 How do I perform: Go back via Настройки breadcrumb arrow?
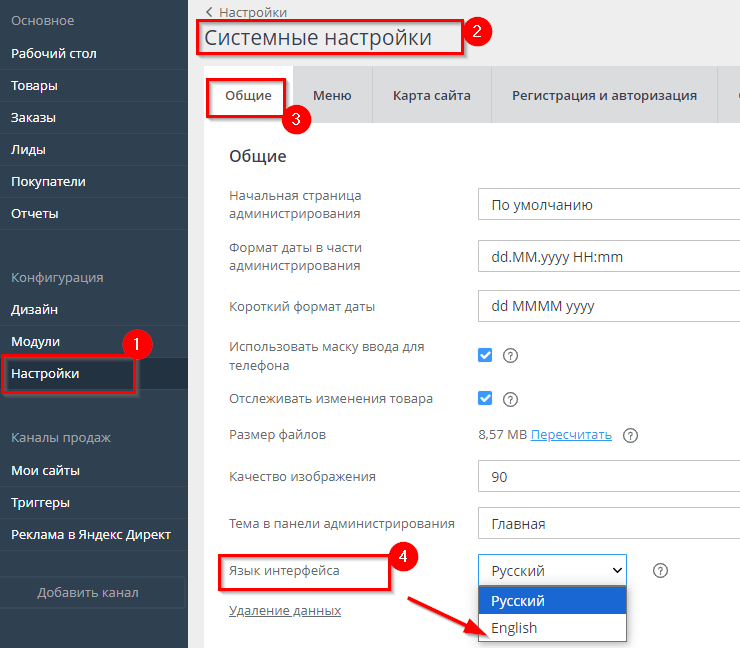(x=209, y=12)
